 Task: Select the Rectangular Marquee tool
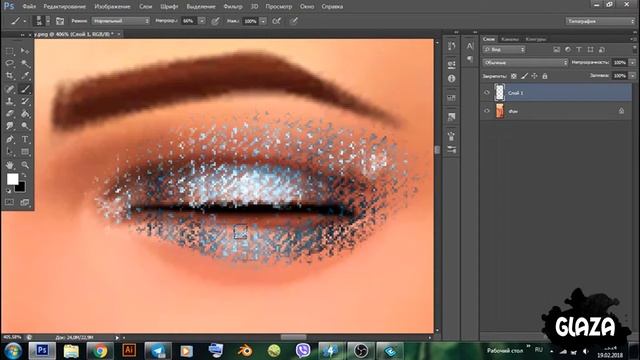(x=9, y=51)
